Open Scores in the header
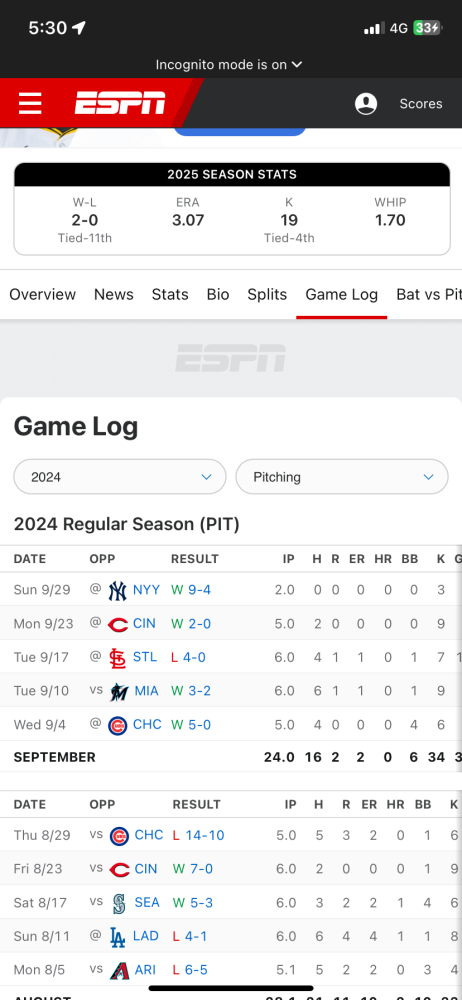The height and width of the screenshot is (1000, 462). tap(421, 104)
